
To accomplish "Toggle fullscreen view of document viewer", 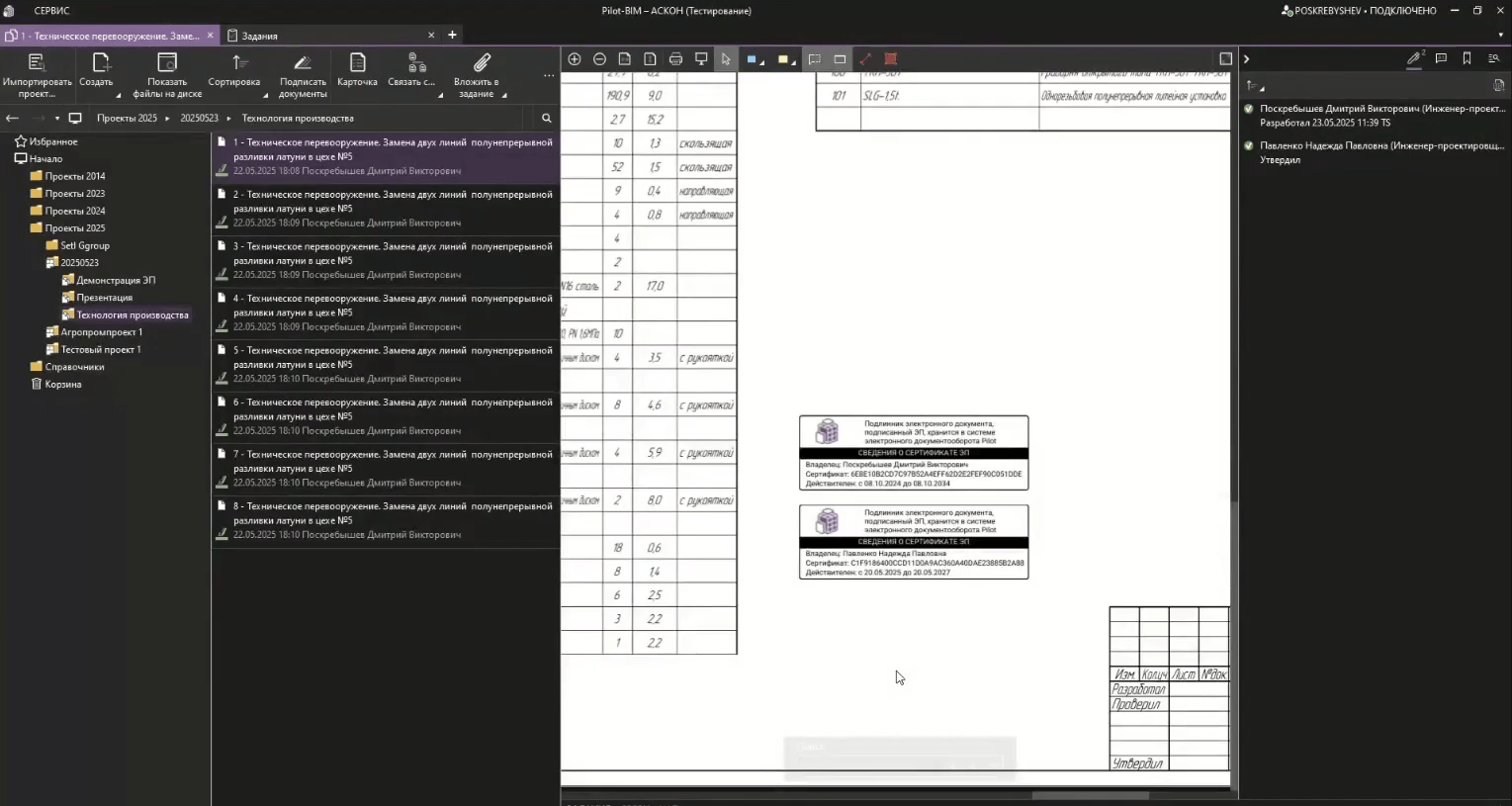I will (x=1225, y=59).
